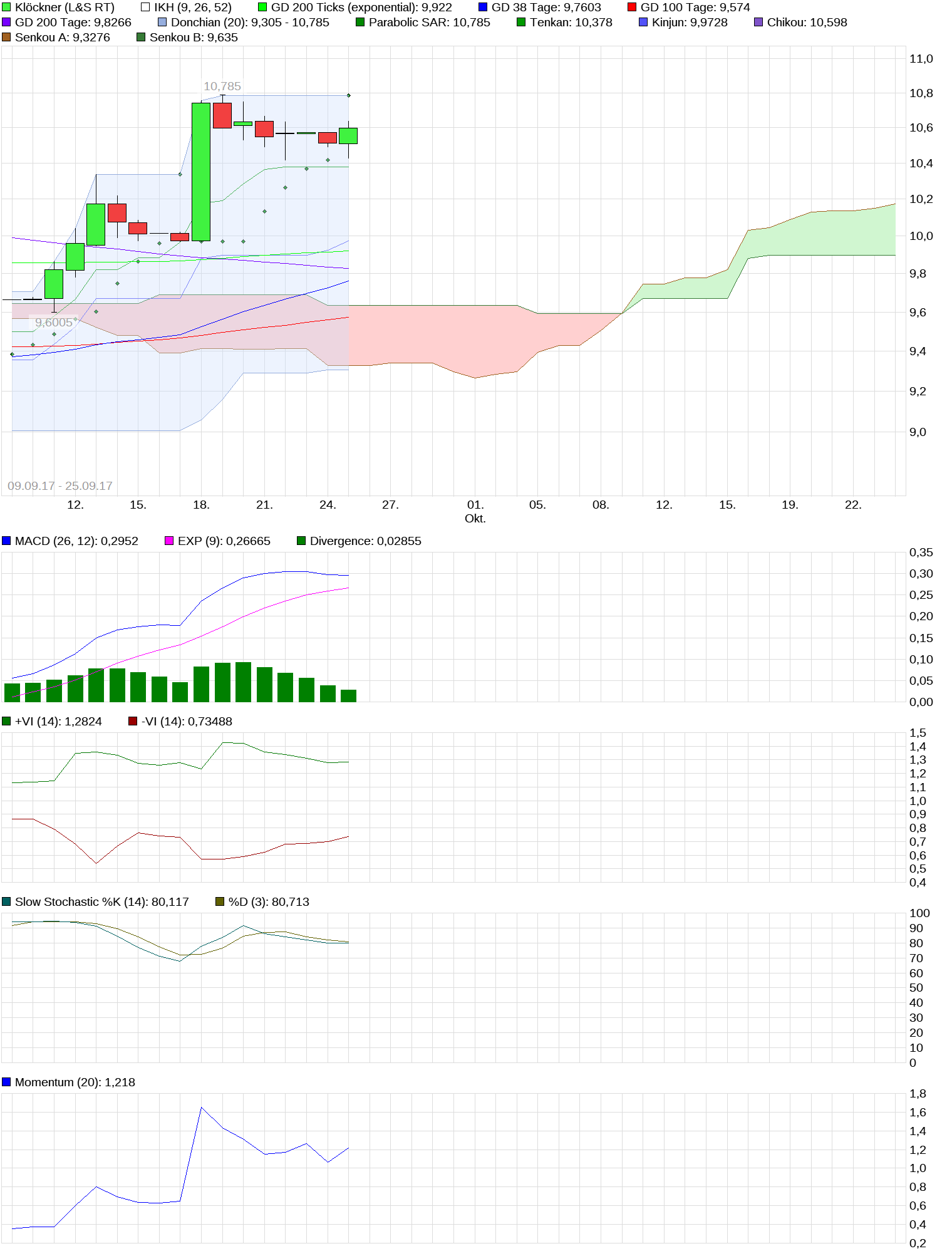Select the 'GD 38 Tage: 9,7603' label
Screen dimensions: 952x1256
tap(546, 8)
